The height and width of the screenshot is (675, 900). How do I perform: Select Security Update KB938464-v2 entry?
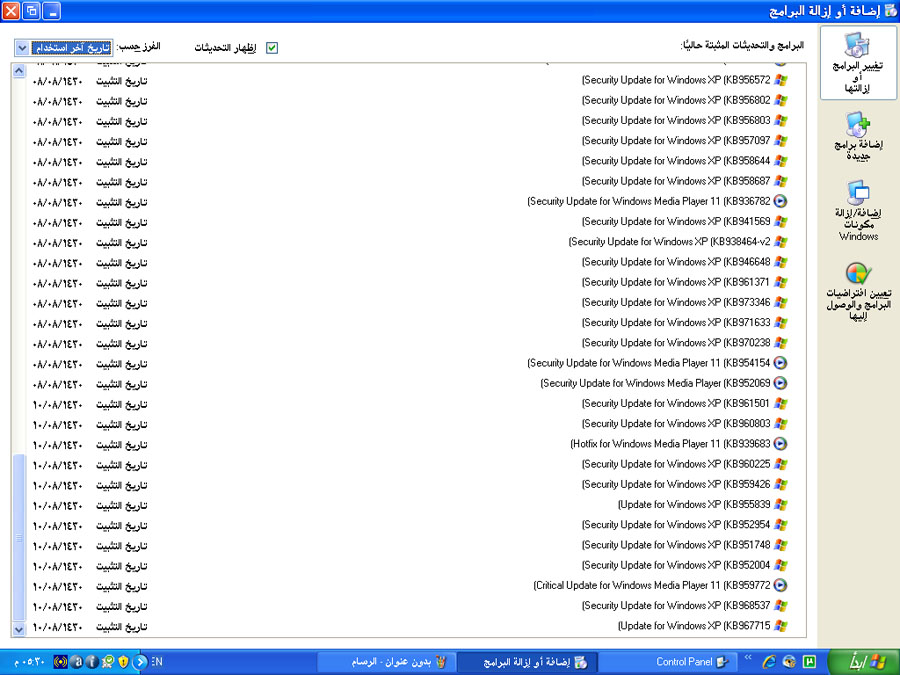[x=669, y=242]
